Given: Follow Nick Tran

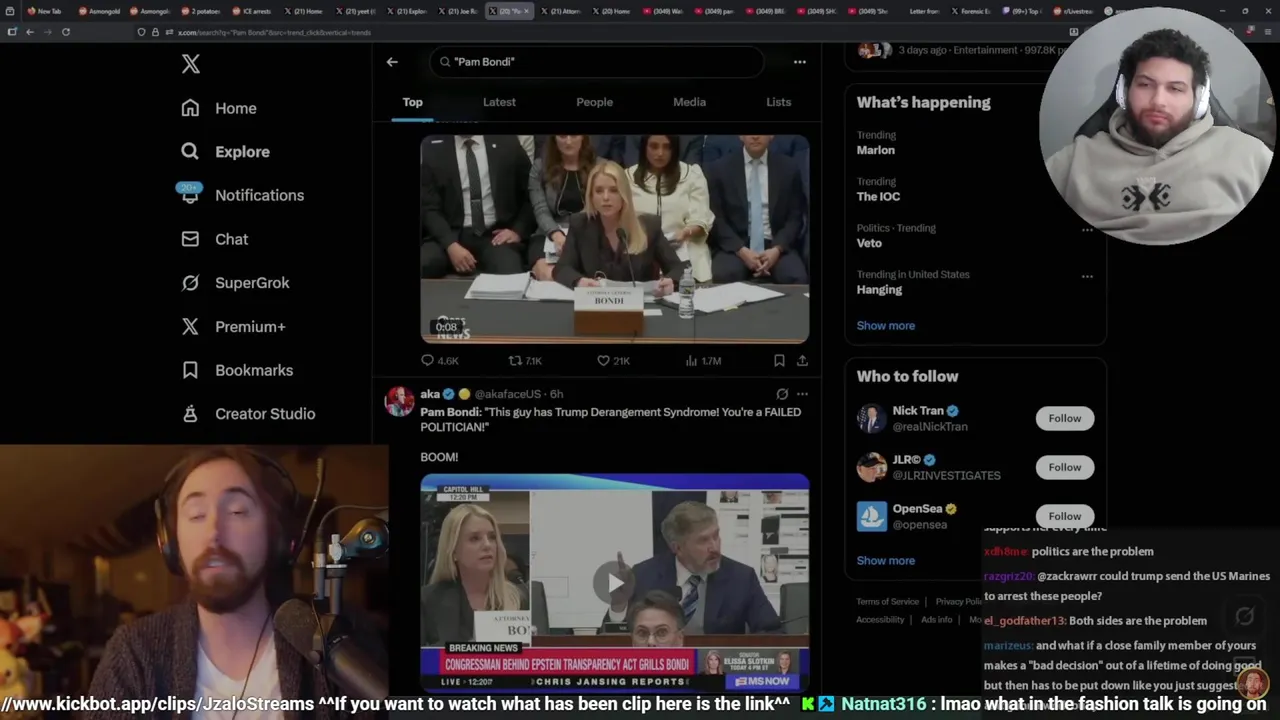Looking at the screenshot, I should [1064, 418].
